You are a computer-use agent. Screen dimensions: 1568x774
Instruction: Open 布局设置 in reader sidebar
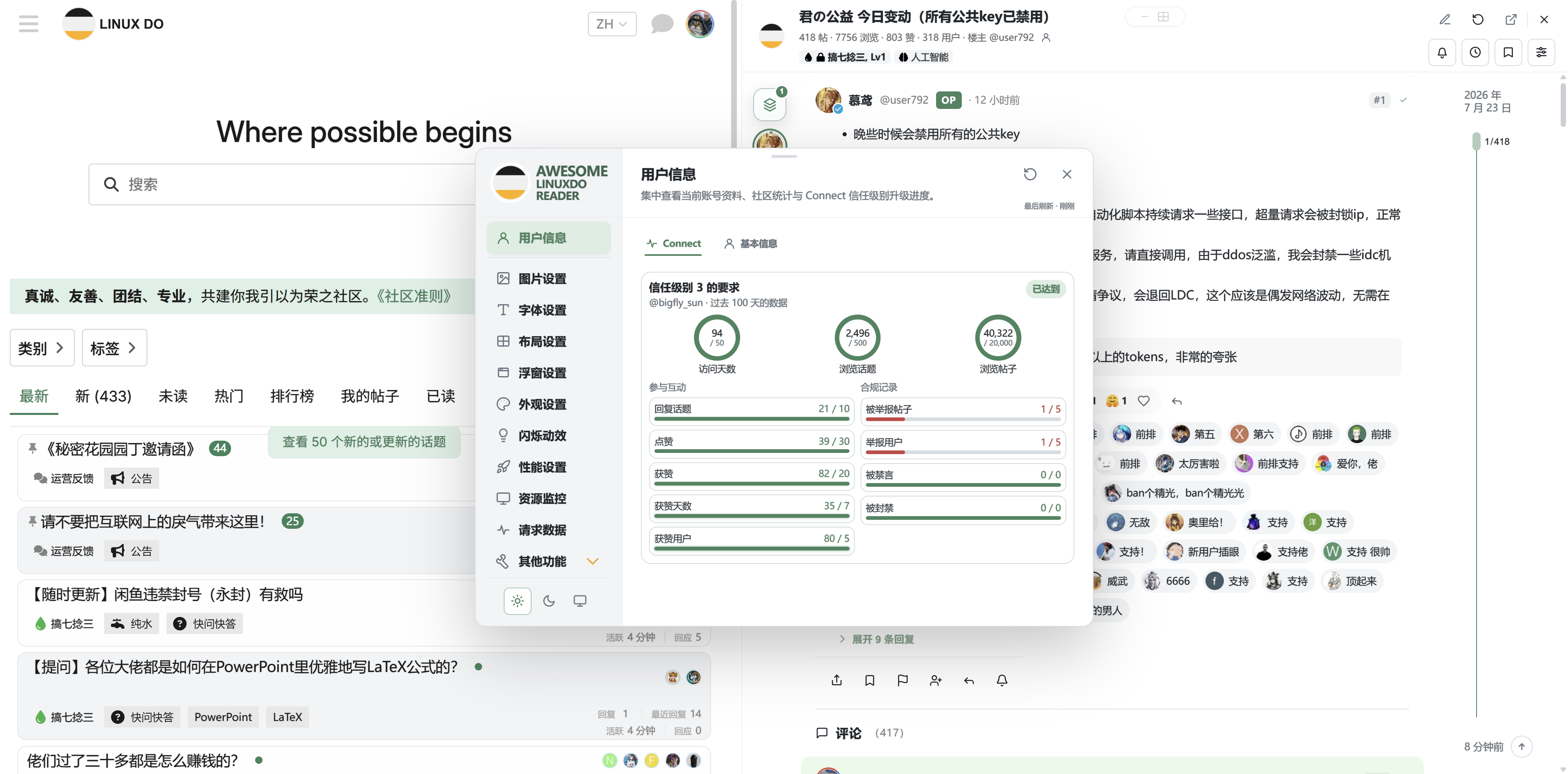[548, 342]
